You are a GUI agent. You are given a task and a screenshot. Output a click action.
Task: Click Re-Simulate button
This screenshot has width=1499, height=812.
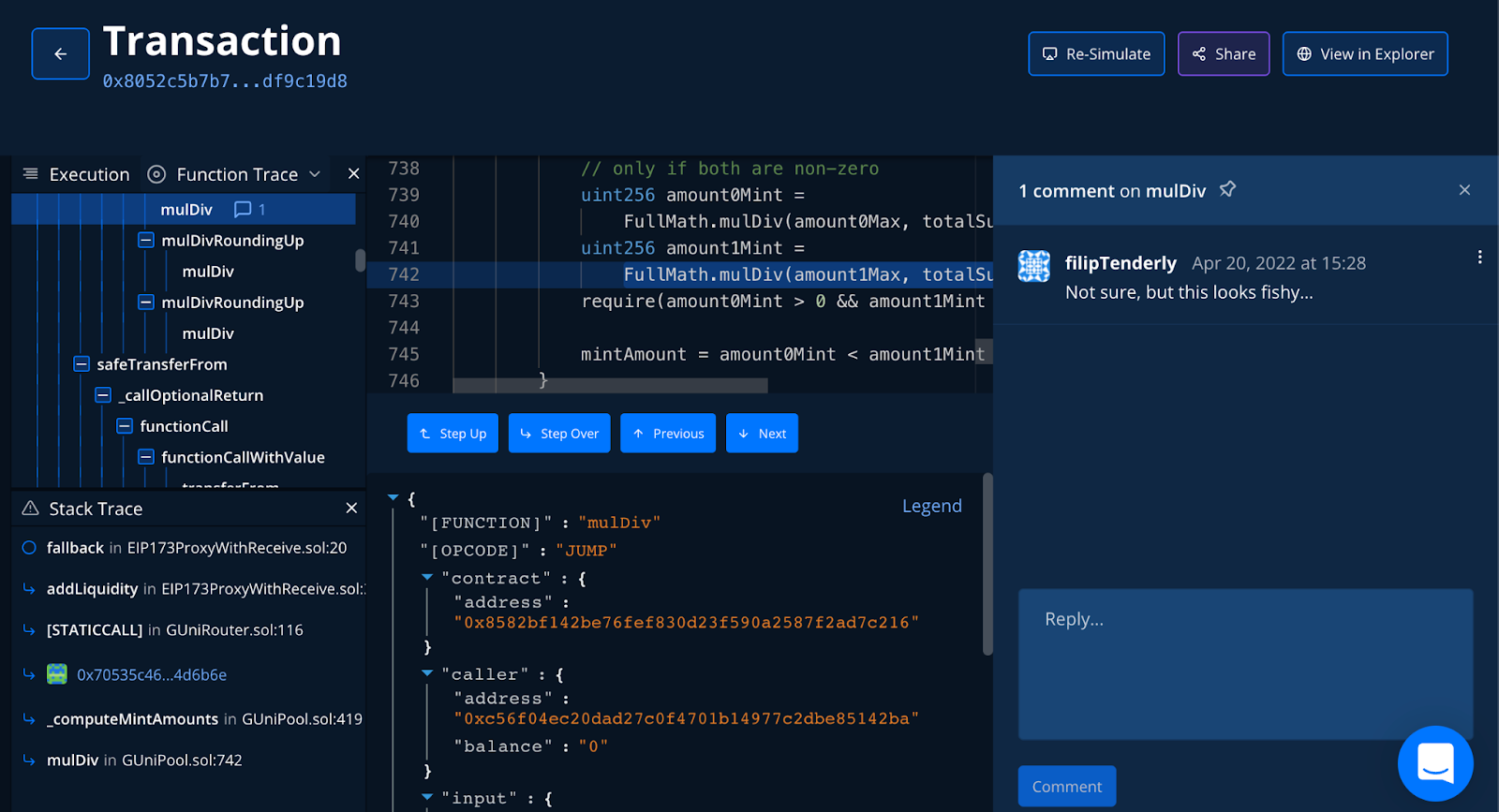coord(1096,54)
